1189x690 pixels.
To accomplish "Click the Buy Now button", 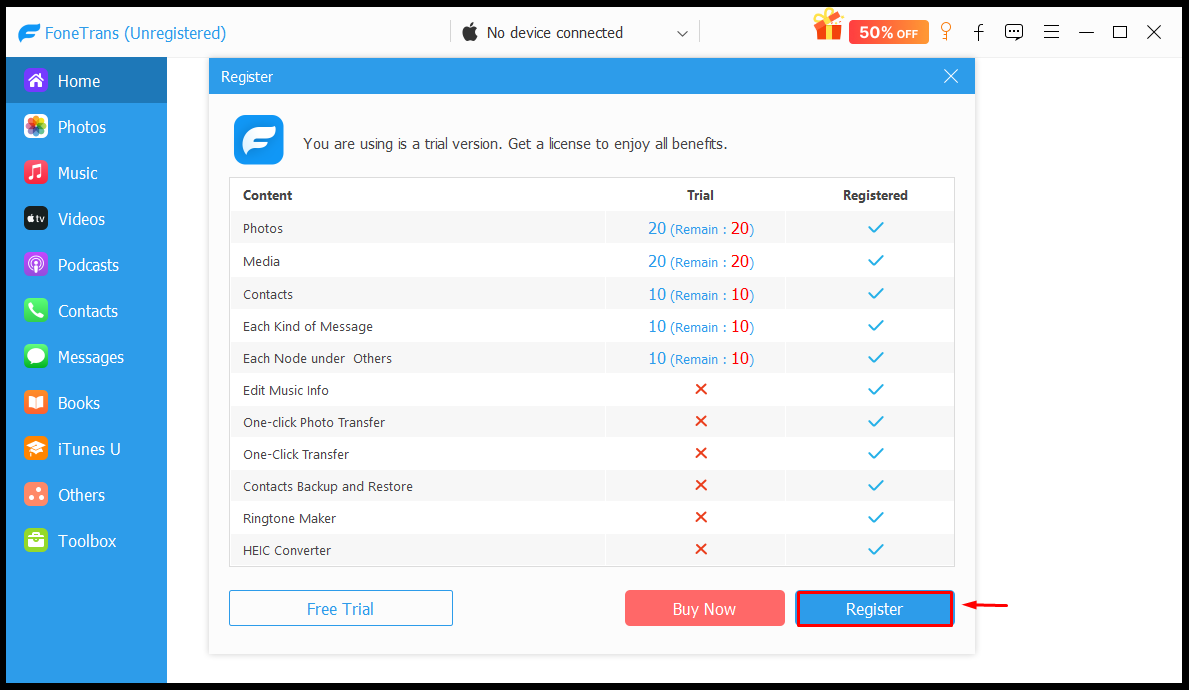I will (704, 608).
